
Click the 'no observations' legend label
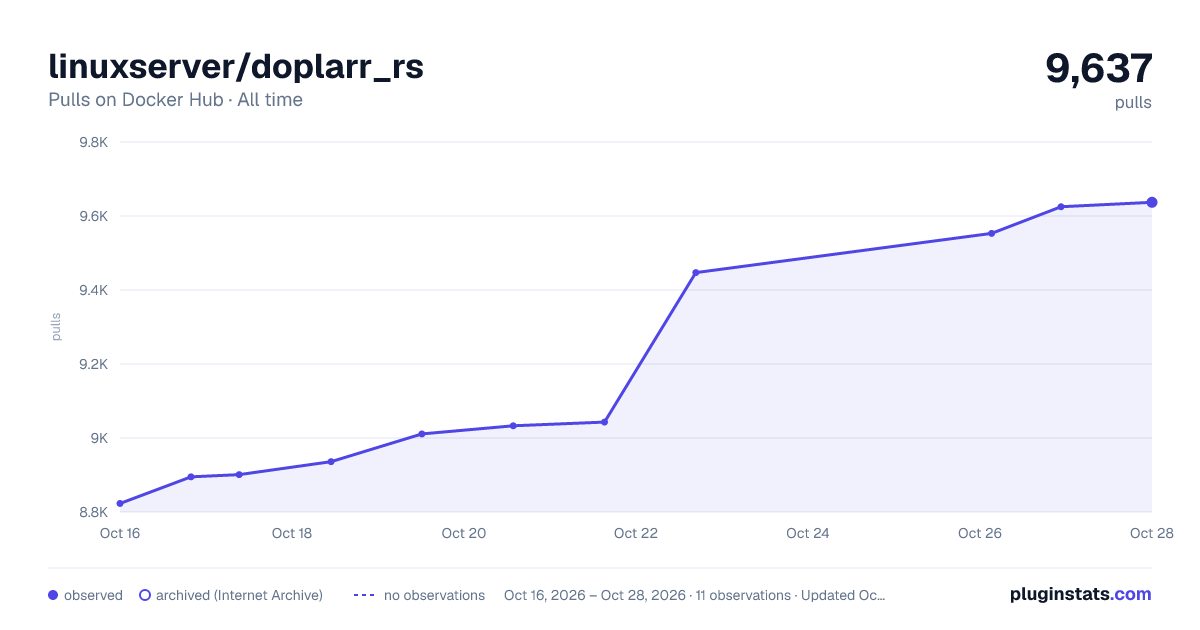coord(434,595)
